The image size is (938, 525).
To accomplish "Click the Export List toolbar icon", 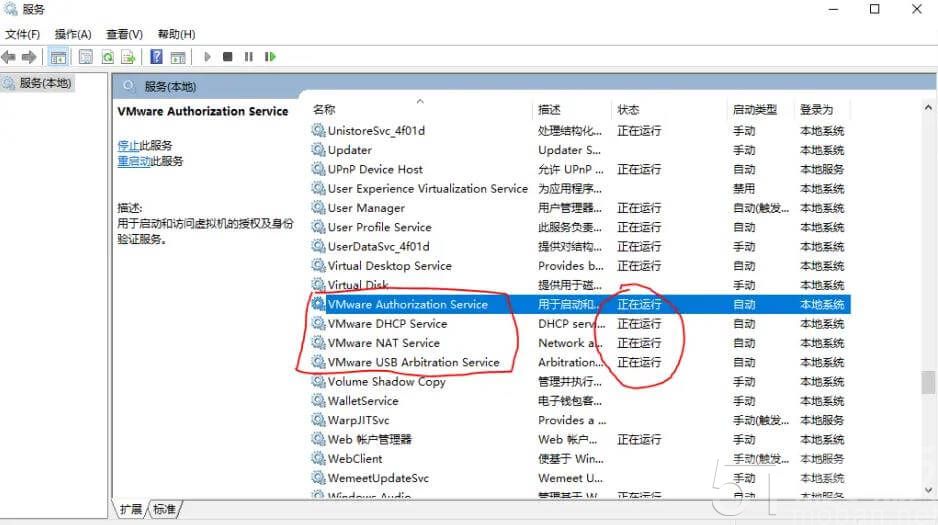I will click(128, 57).
